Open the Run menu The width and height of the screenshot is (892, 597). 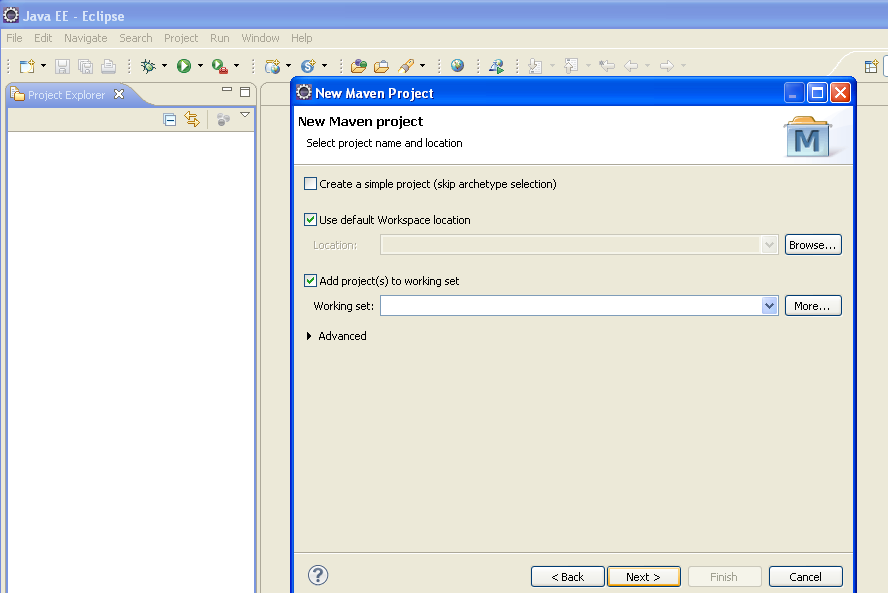[220, 38]
